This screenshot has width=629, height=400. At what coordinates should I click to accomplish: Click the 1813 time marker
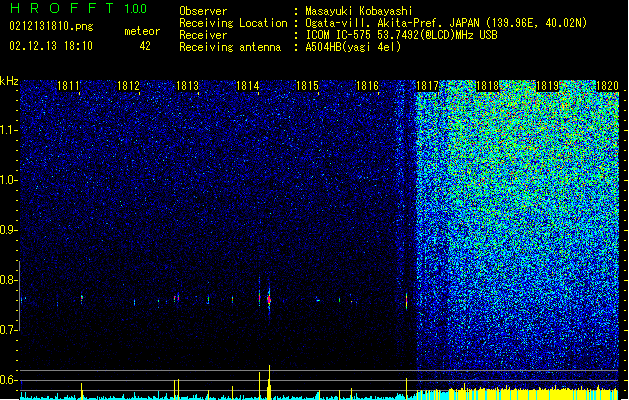[188, 86]
